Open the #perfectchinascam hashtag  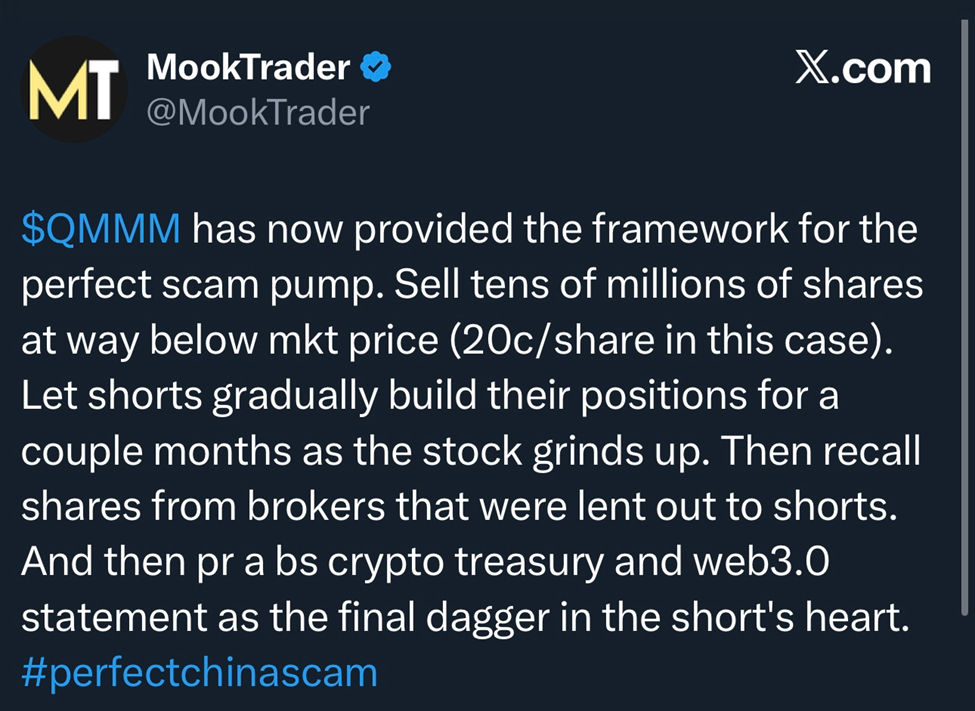pyautogui.click(x=199, y=672)
